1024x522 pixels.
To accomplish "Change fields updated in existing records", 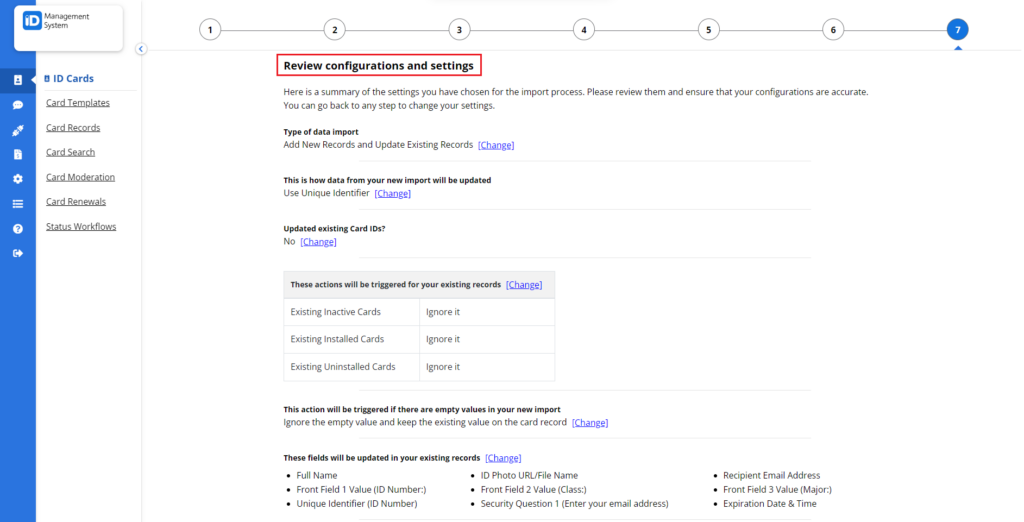I will tap(503, 458).
